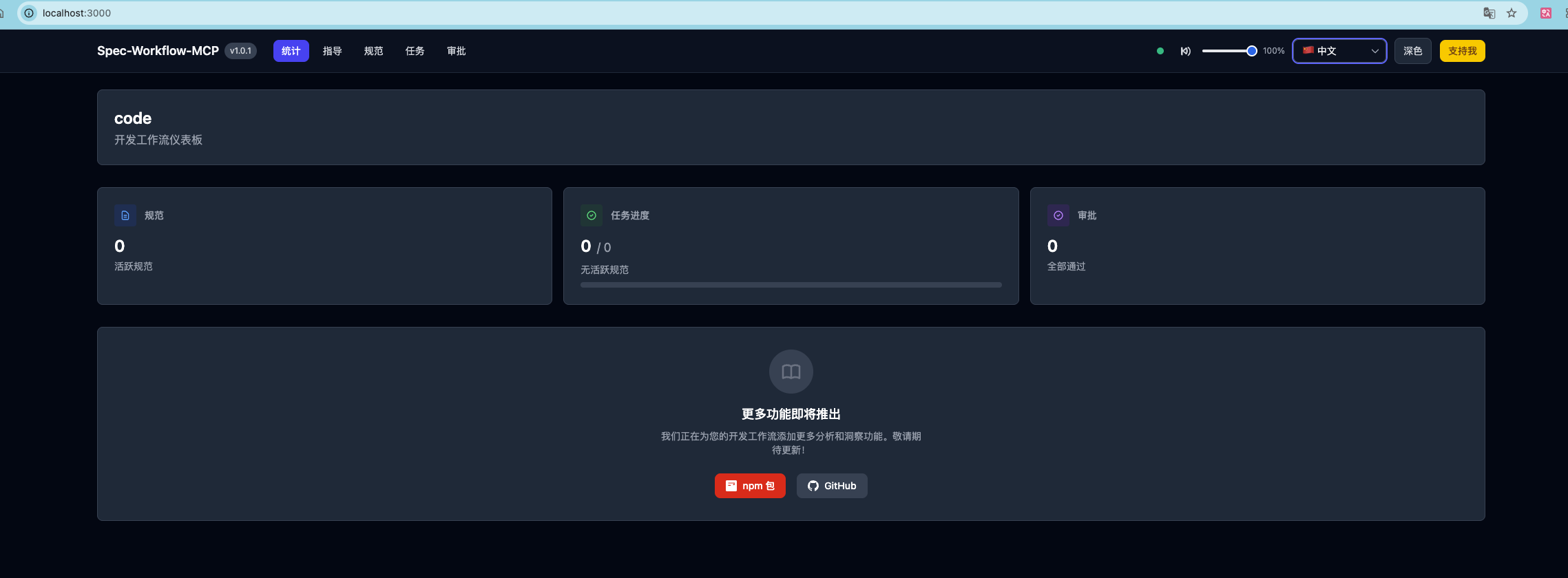Open the 任务 tab

click(x=415, y=51)
